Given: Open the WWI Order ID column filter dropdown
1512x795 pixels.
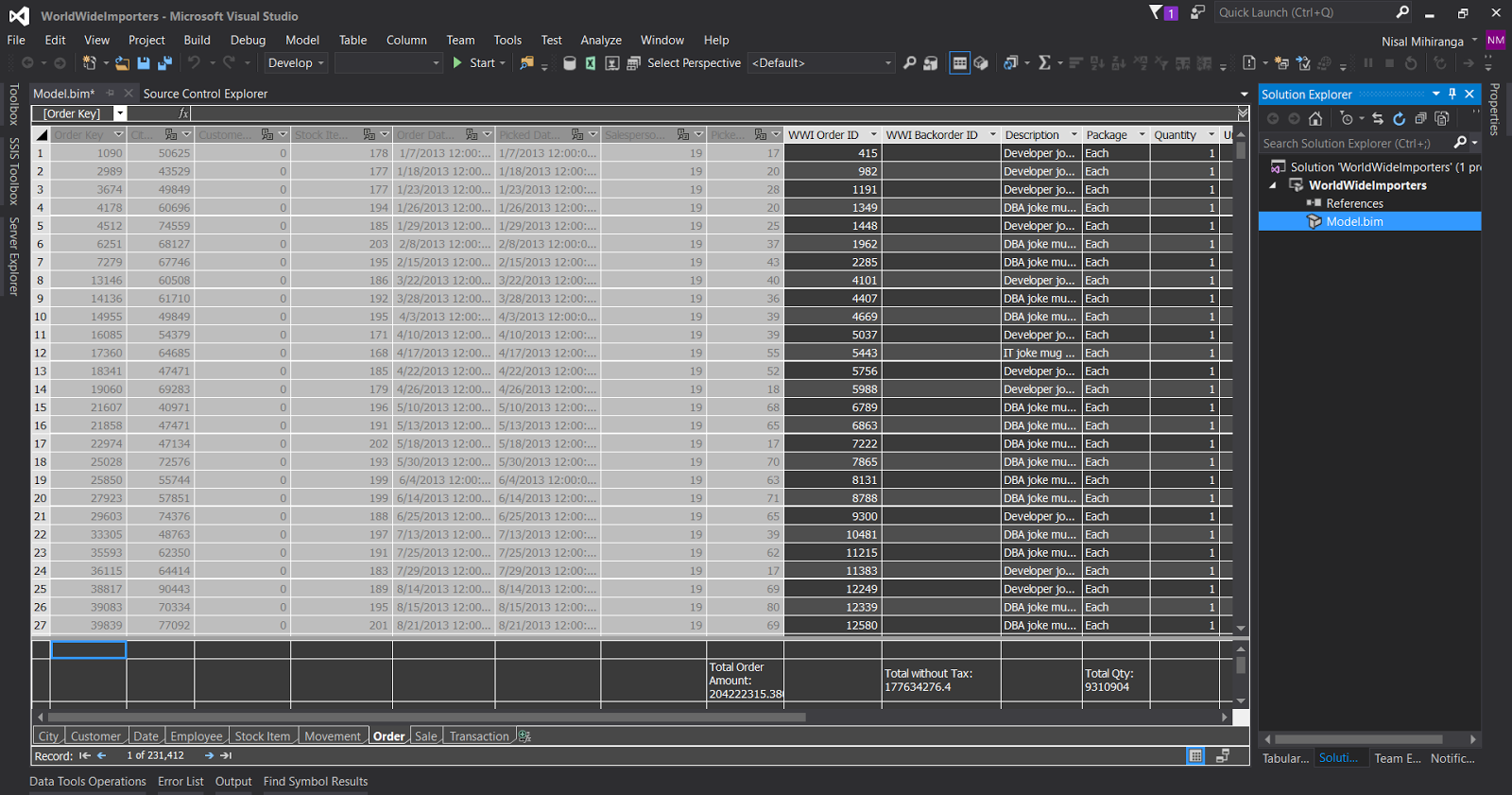Looking at the screenshot, I should tap(873, 134).
